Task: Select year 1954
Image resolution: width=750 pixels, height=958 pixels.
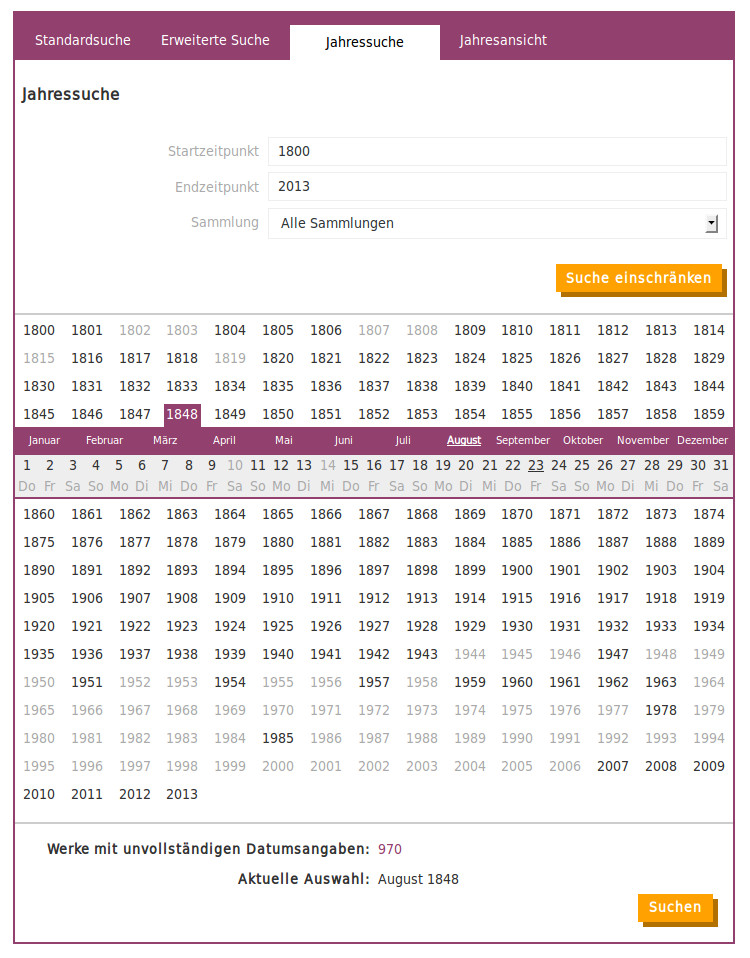Action: (x=230, y=682)
